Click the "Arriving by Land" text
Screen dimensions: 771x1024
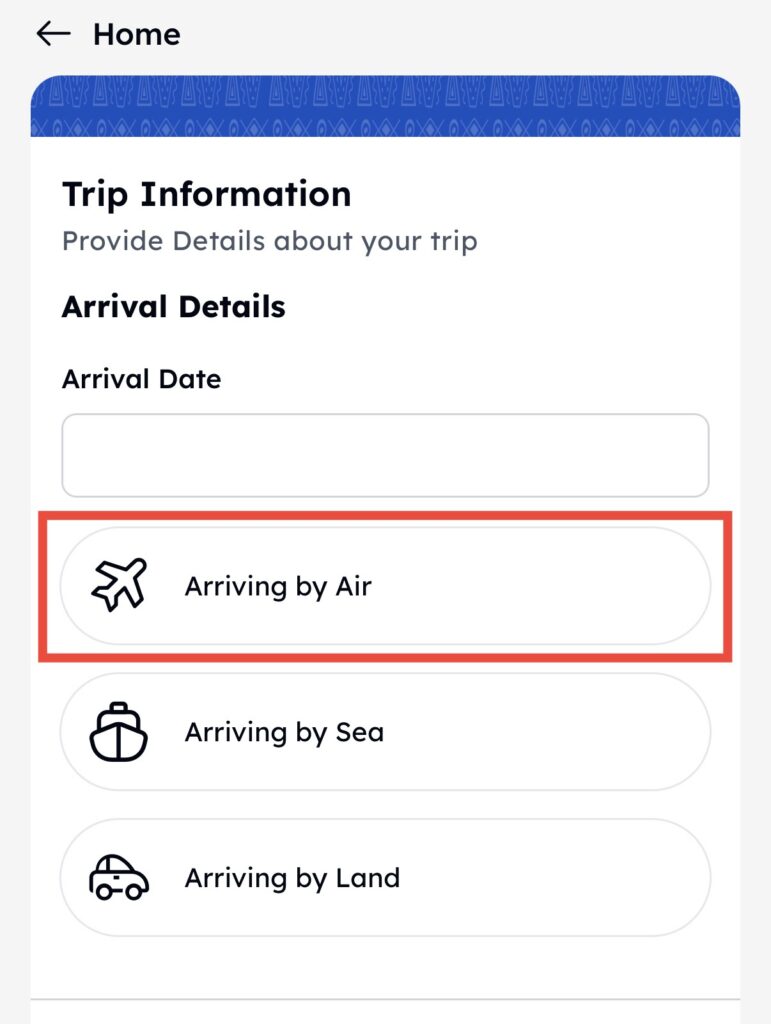[291, 878]
